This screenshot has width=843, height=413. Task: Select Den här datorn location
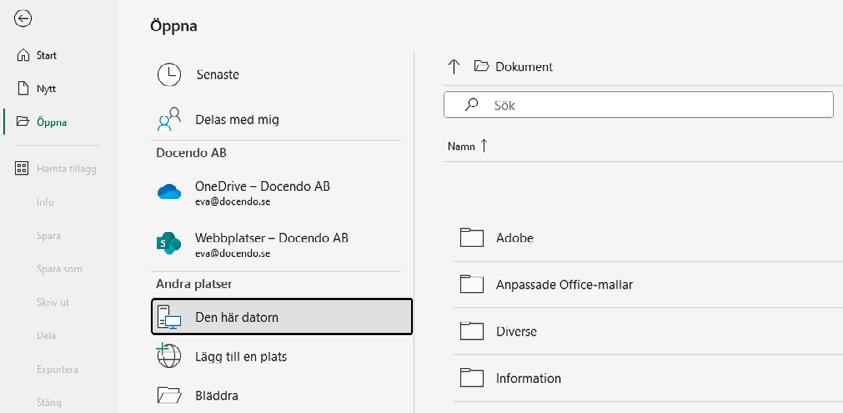point(282,317)
